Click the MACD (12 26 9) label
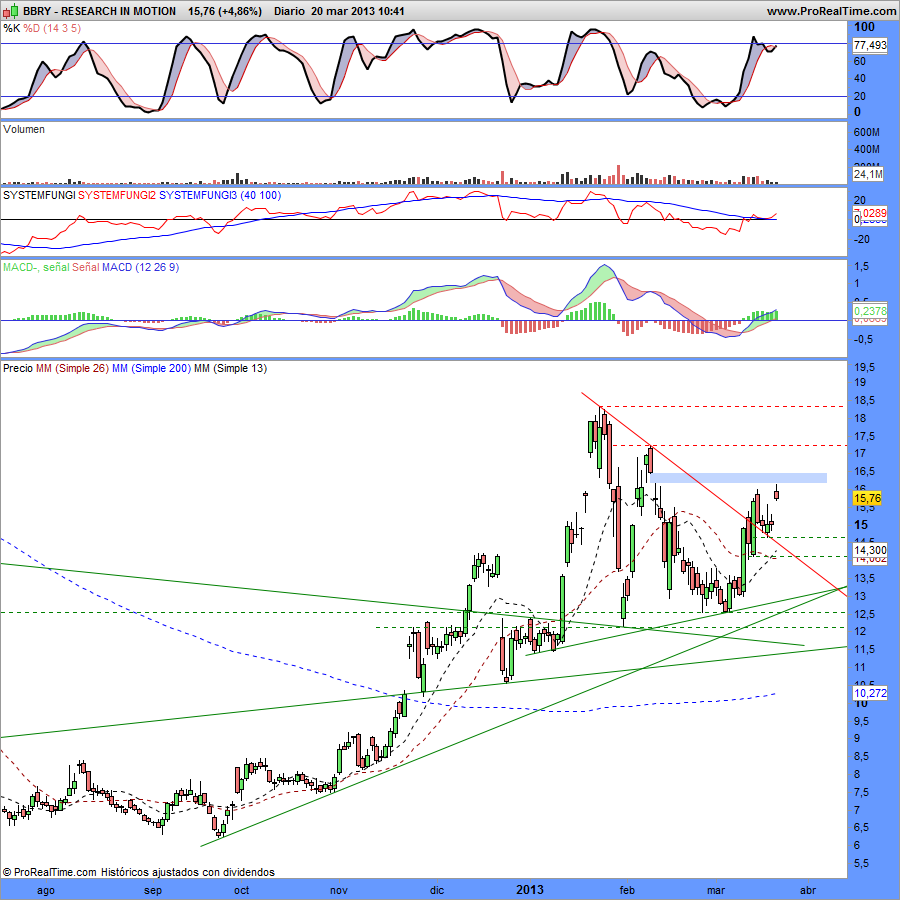900x900 pixels. click(x=141, y=267)
